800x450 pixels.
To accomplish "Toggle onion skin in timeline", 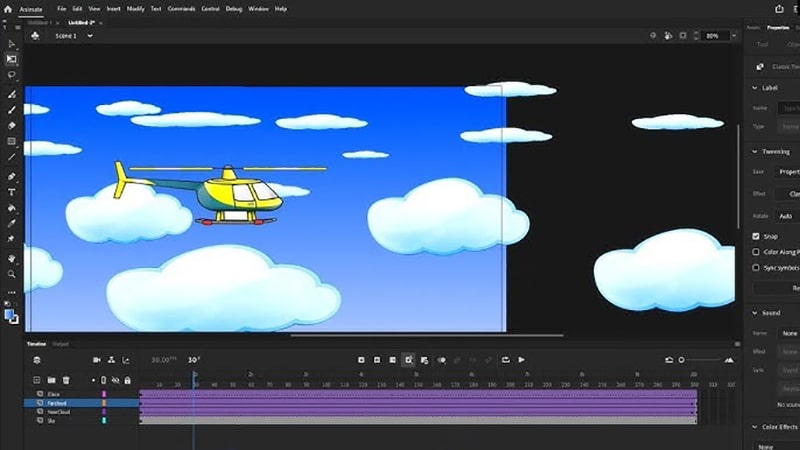I will tap(441, 360).
